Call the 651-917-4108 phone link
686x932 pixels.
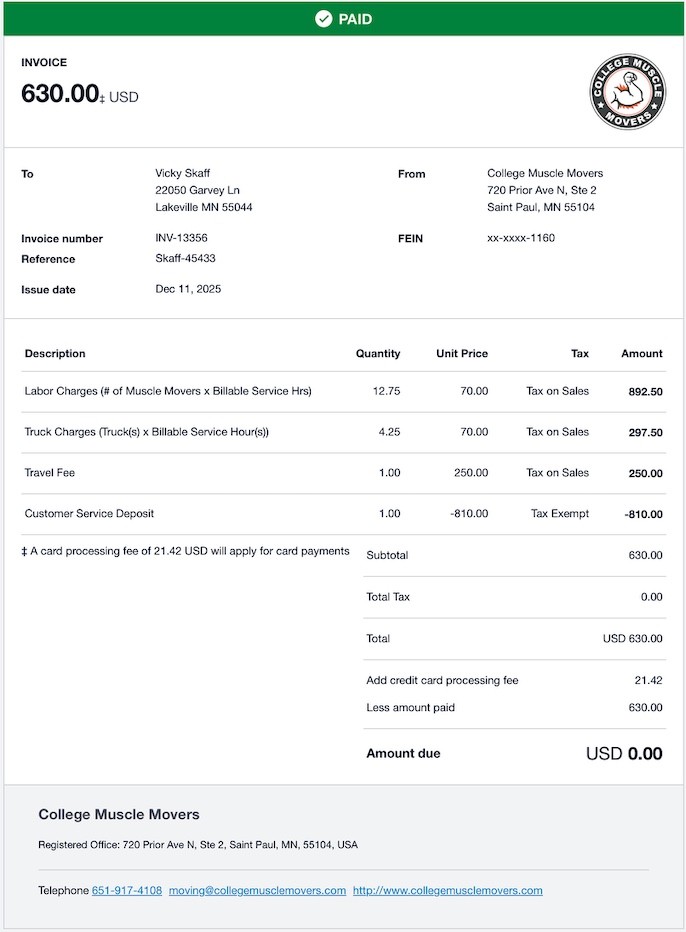point(127,890)
